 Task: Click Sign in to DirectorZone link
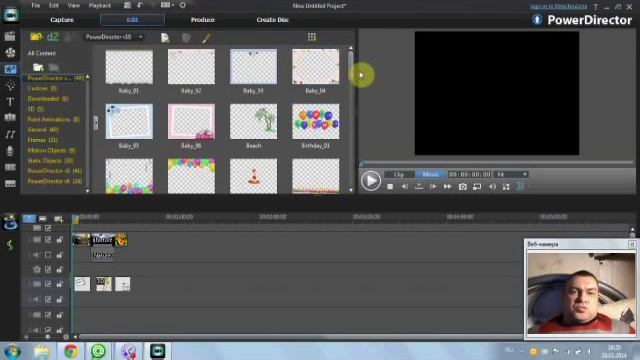(x=558, y=6)
